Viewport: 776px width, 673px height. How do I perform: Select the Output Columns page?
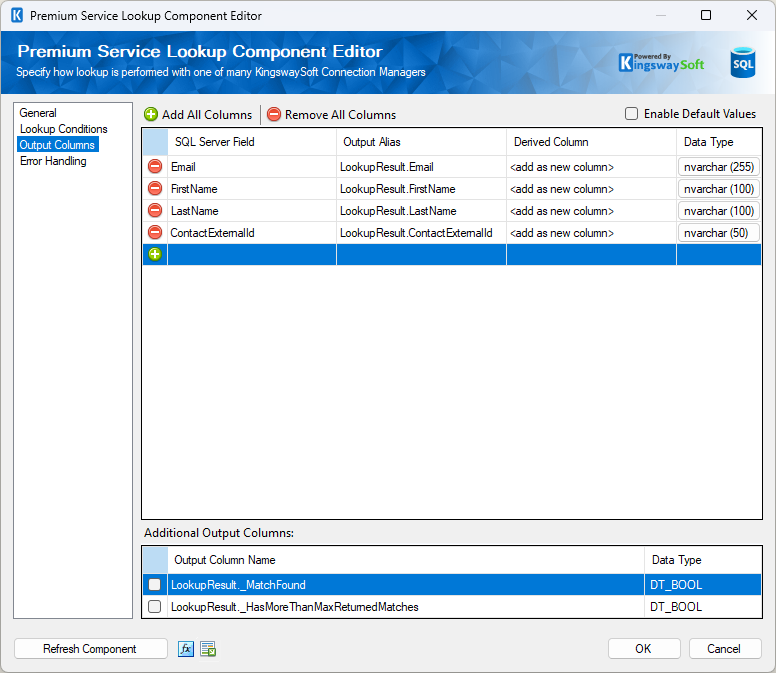57,144
